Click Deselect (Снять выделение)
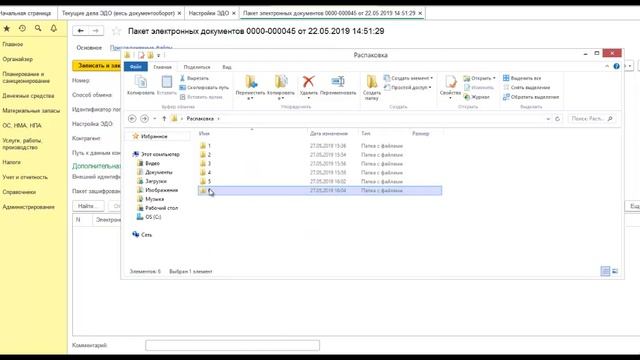 click(x=527, y=87)
